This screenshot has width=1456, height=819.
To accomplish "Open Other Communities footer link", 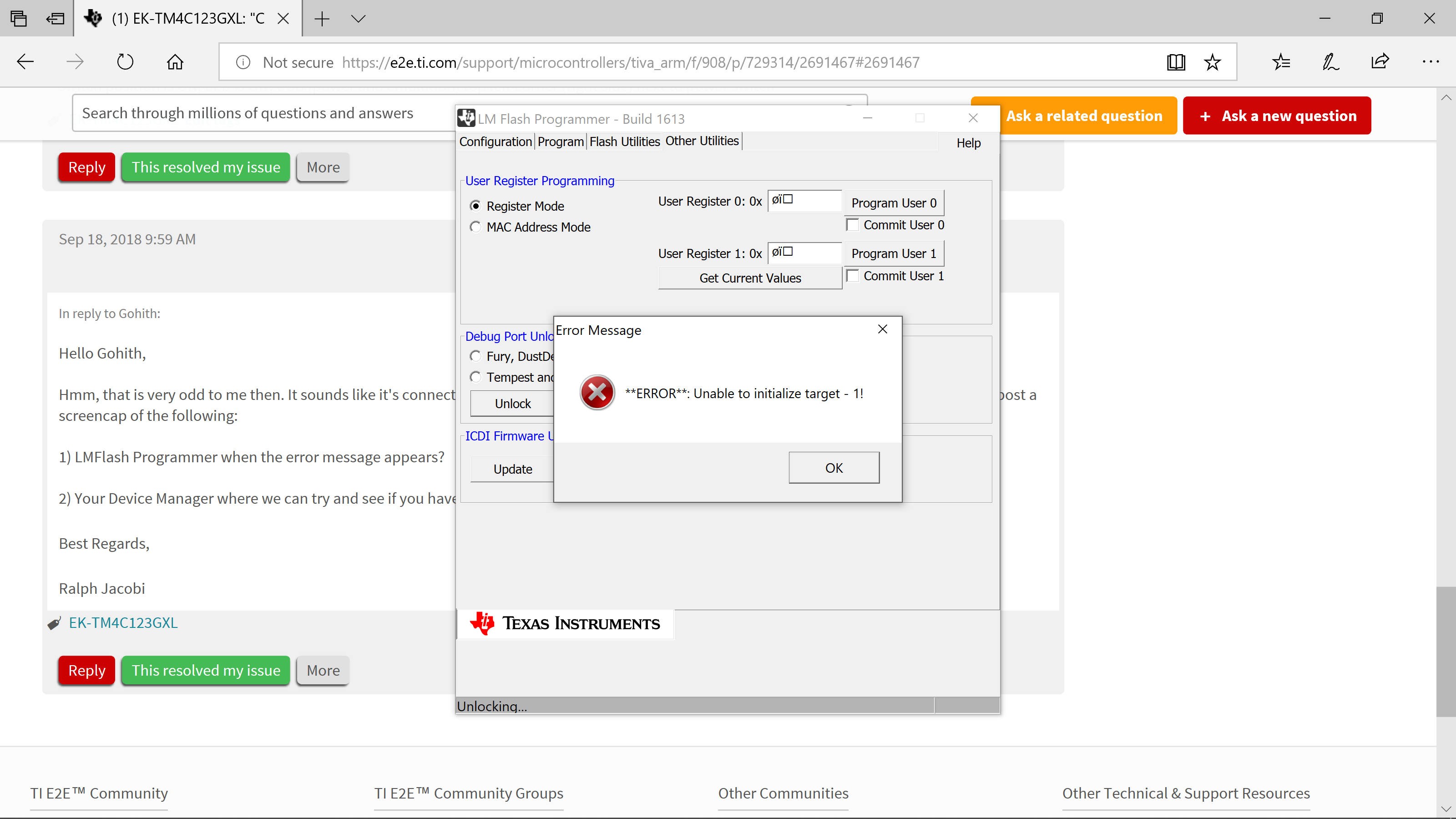I will pos(783,793).
